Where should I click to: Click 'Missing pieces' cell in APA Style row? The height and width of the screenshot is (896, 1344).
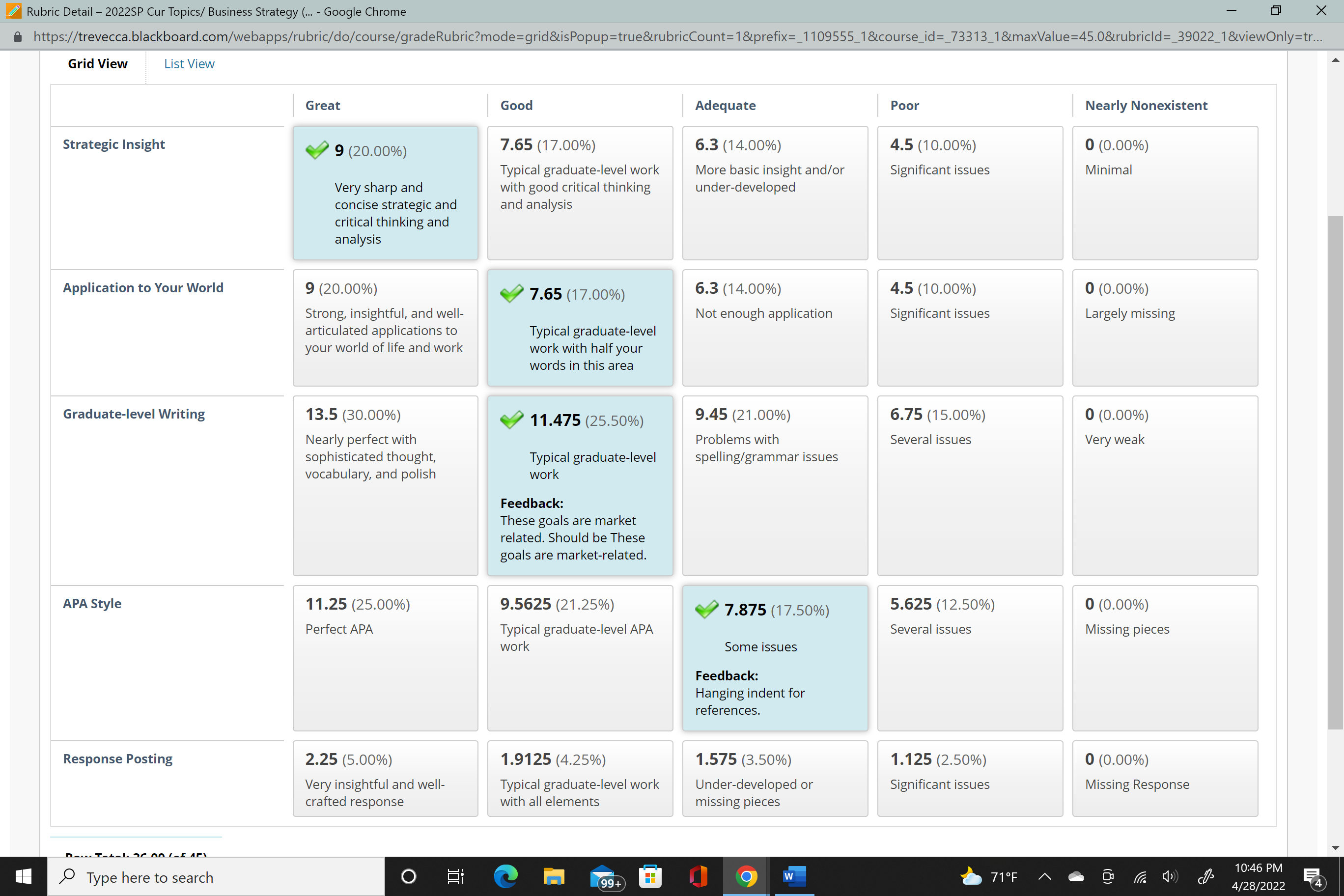click(1165, 658)
